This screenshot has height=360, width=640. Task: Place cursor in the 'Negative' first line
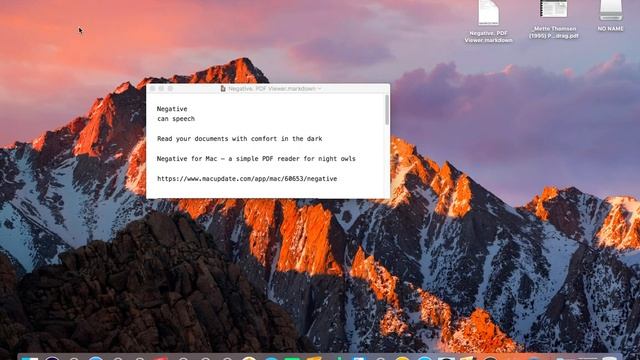172,109
